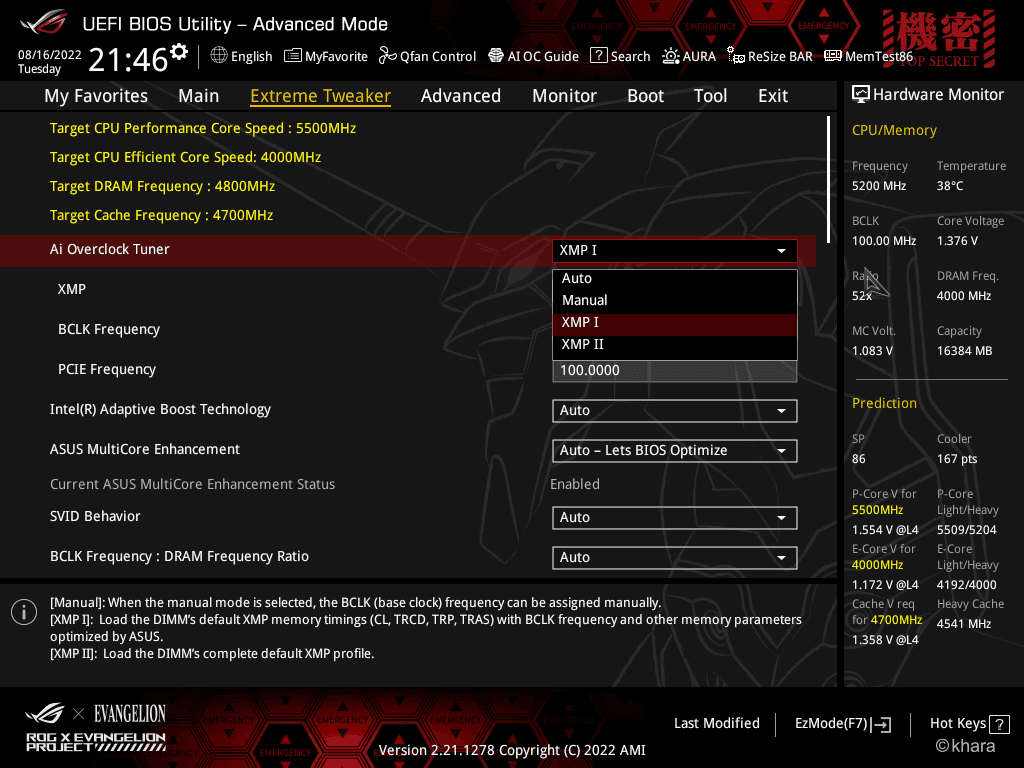1024x768 pixels.
Task: Select the XMP setting row
Action: [72, 289]
